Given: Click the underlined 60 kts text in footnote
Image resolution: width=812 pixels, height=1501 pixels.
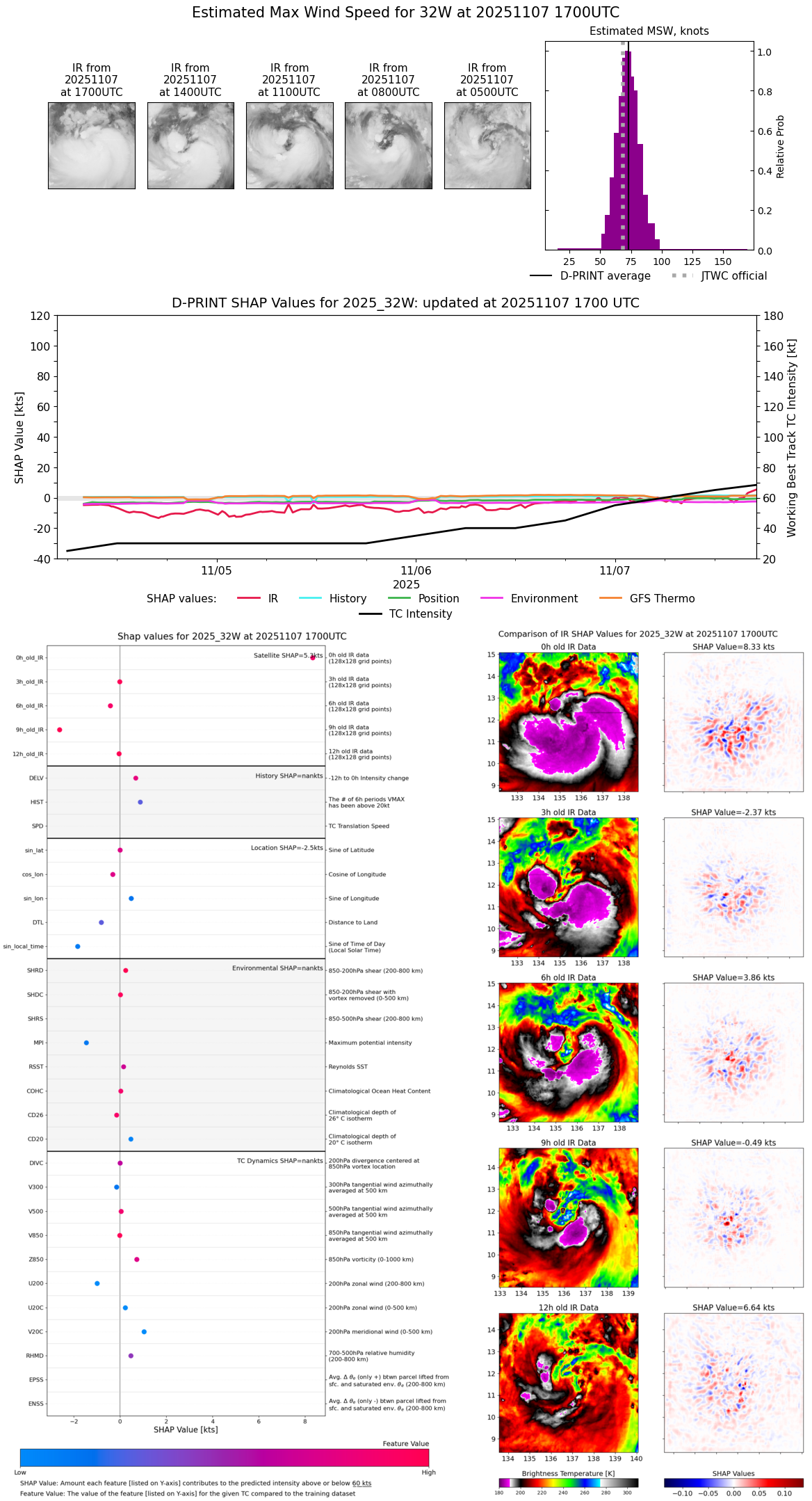Looking at the screenshot, I should coord(362,1484).
